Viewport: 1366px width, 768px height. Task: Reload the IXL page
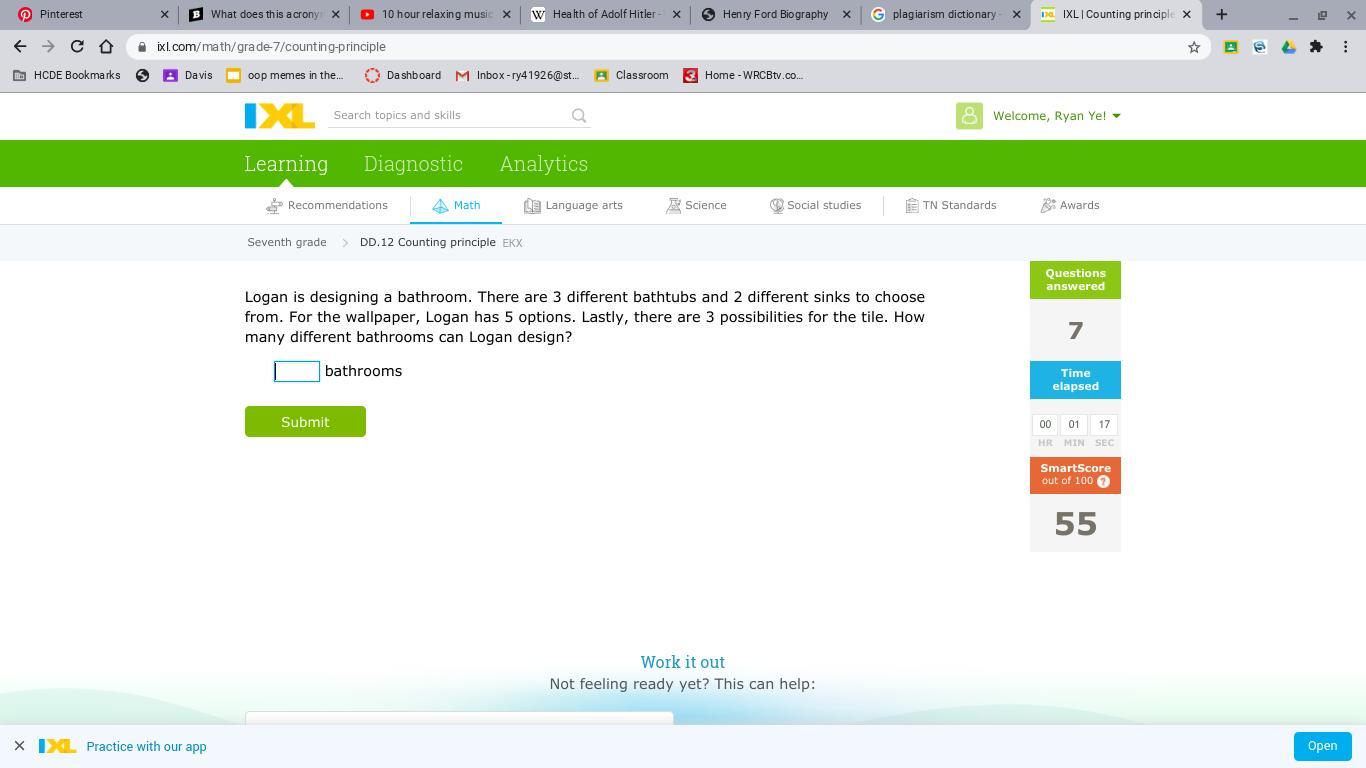click(77, 47)
